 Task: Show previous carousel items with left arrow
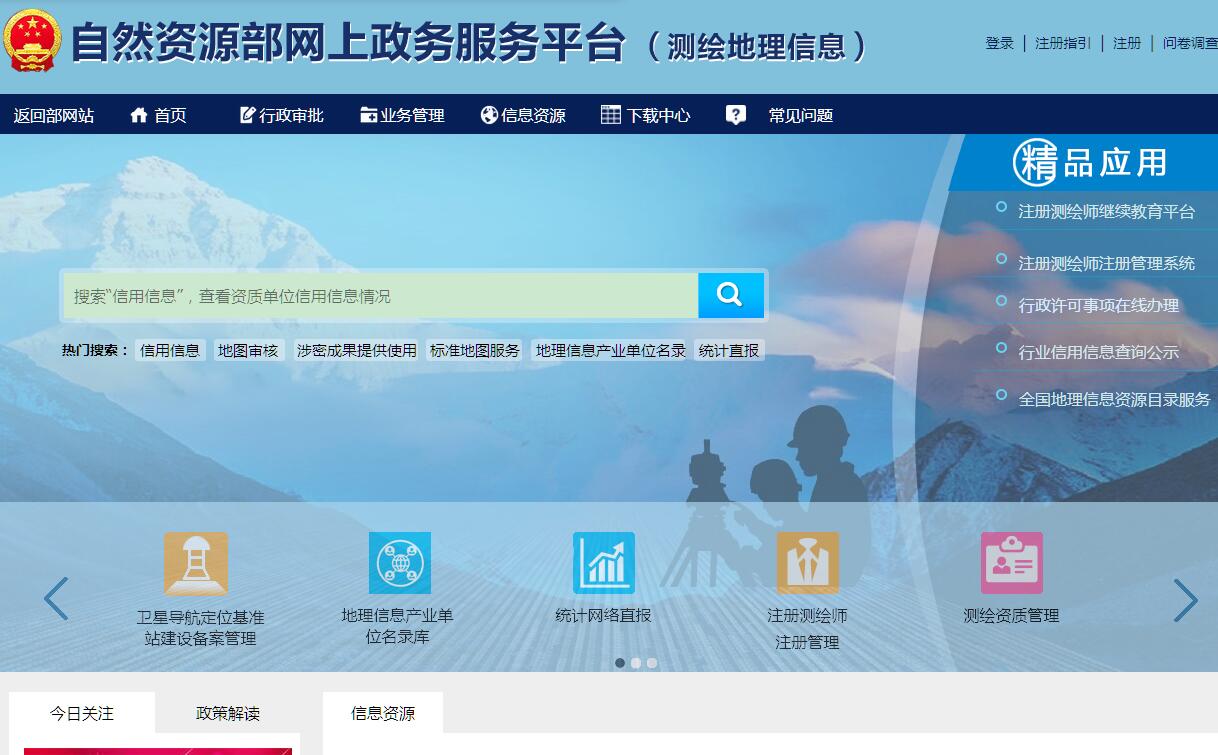coord(56,599)
